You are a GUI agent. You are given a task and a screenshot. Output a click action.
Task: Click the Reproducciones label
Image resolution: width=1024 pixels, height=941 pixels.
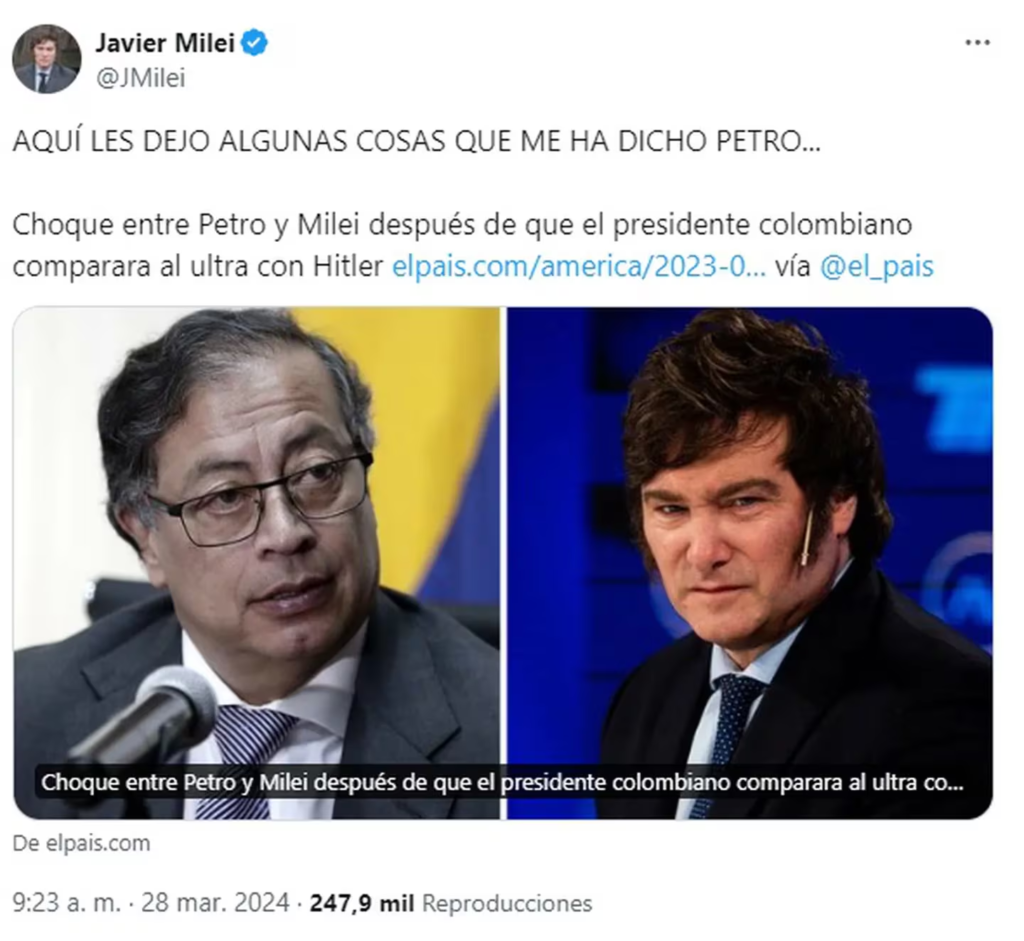pos(507,903)
